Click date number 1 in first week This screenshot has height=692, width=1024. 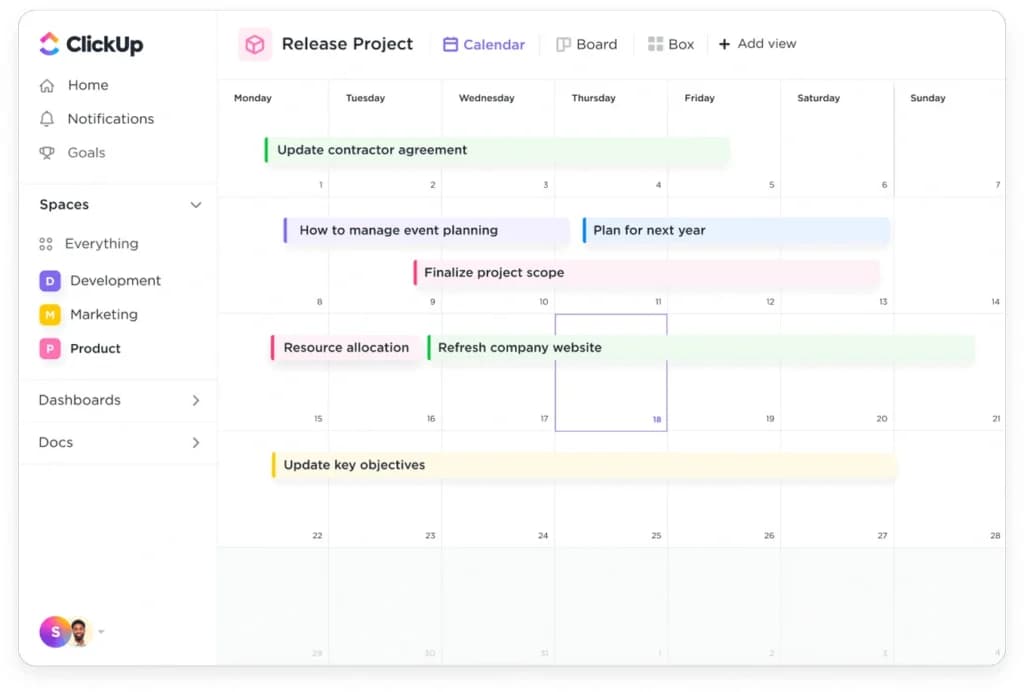(x=321, y=185)
